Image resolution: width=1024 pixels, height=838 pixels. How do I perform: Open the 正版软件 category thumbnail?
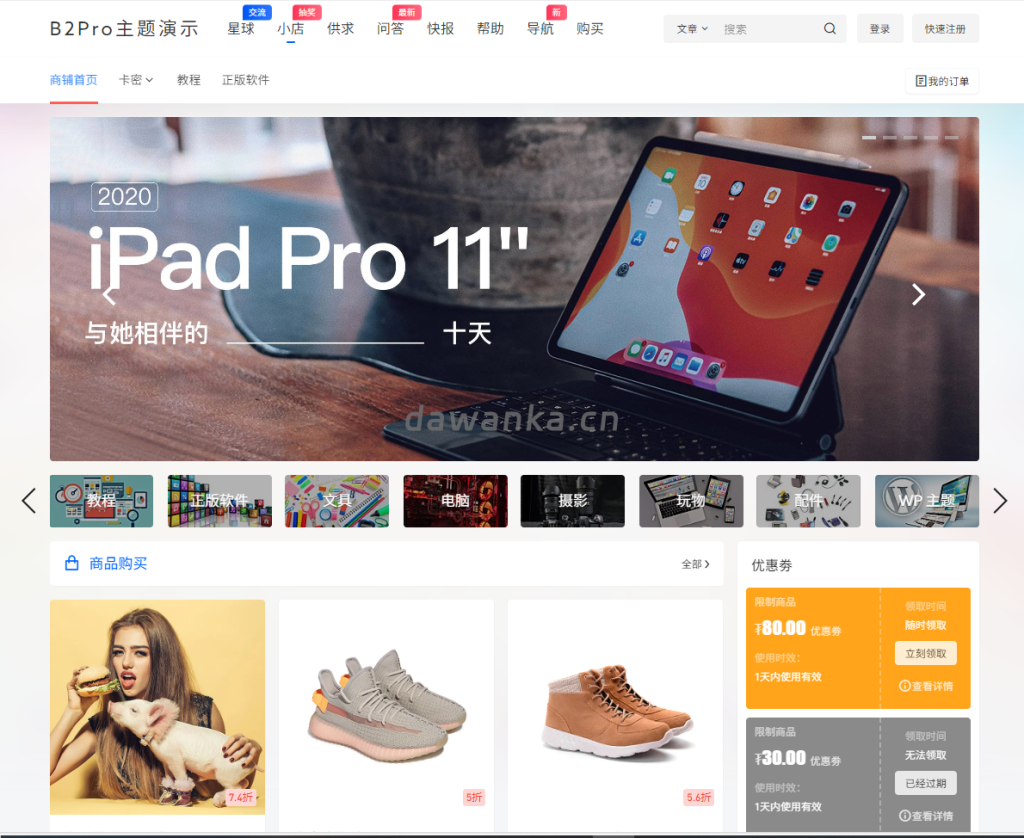[x=219, y=501]
